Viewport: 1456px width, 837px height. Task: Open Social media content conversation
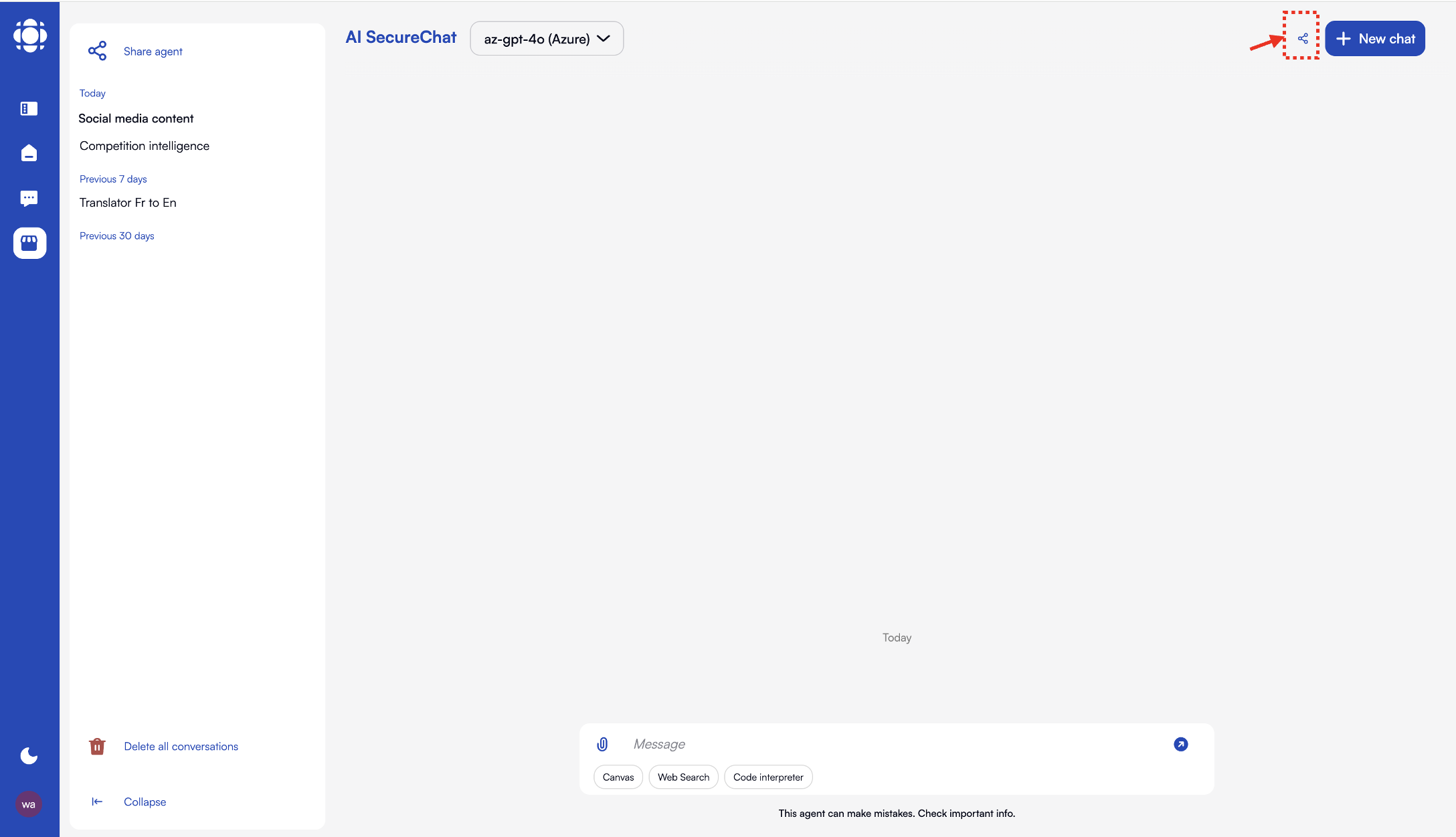tap(136, 118)
